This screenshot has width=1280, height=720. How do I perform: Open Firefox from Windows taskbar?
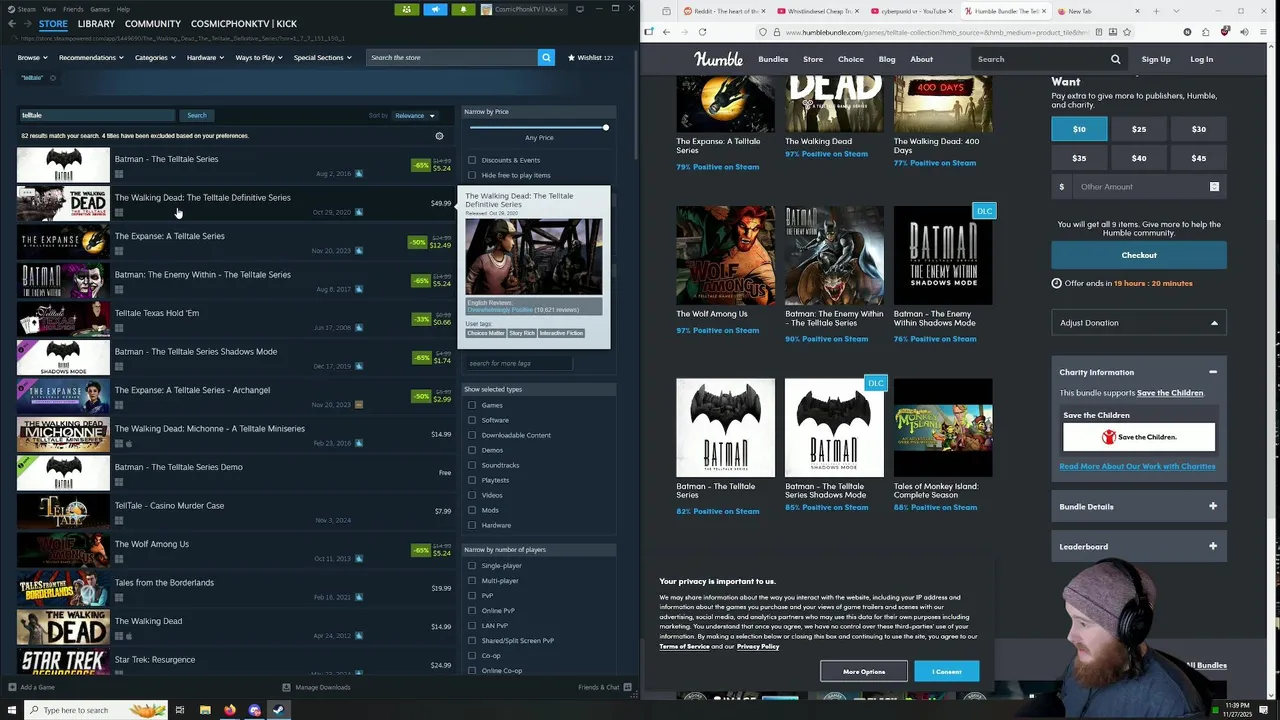[x=230, y=710]
